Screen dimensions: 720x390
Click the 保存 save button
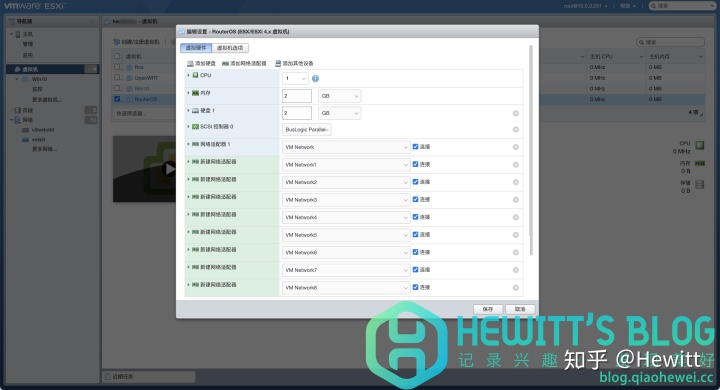pyautogui.click(x=488, y=309)
